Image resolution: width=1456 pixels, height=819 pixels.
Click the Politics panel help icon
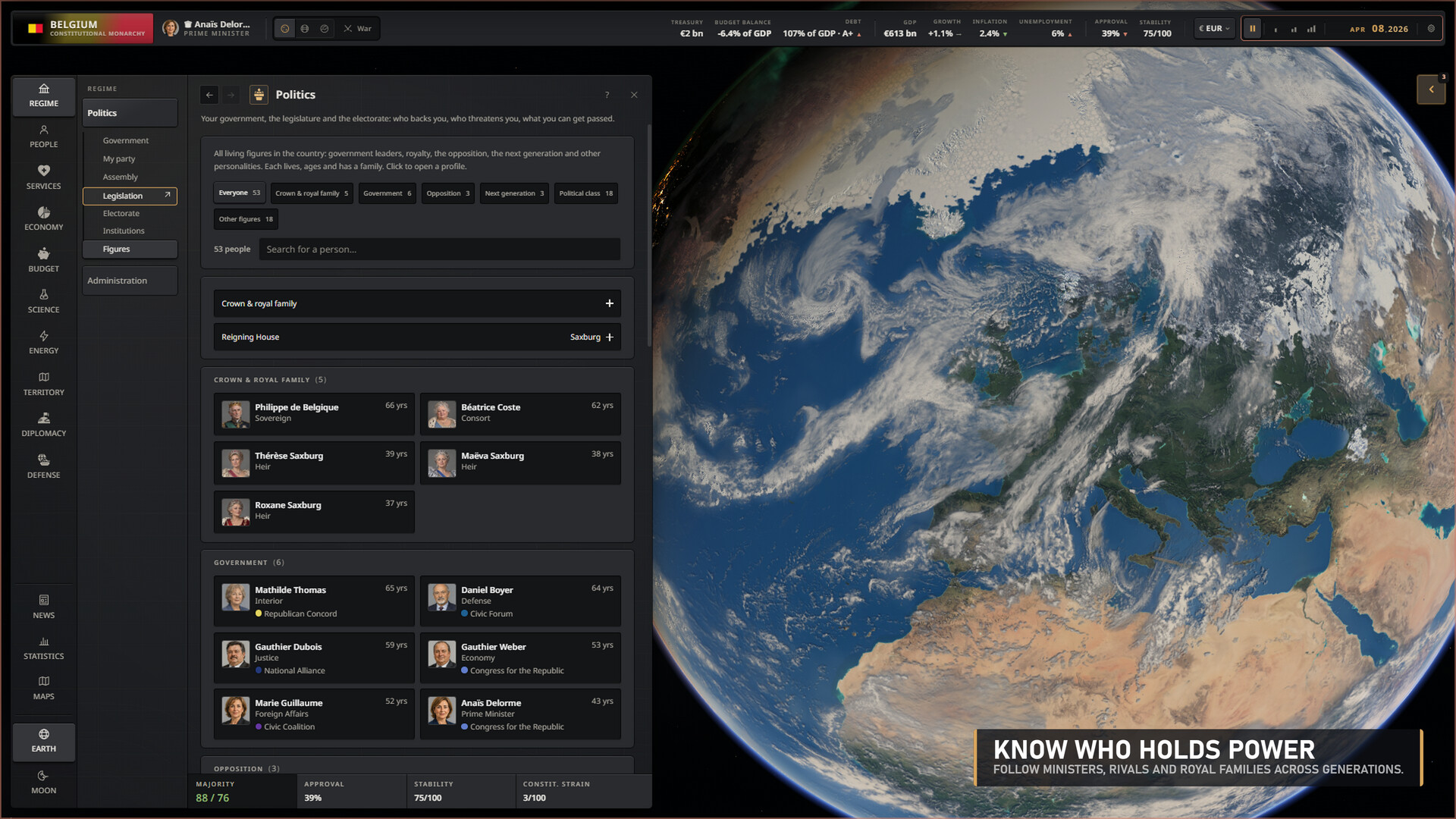[x=607, y=95]
